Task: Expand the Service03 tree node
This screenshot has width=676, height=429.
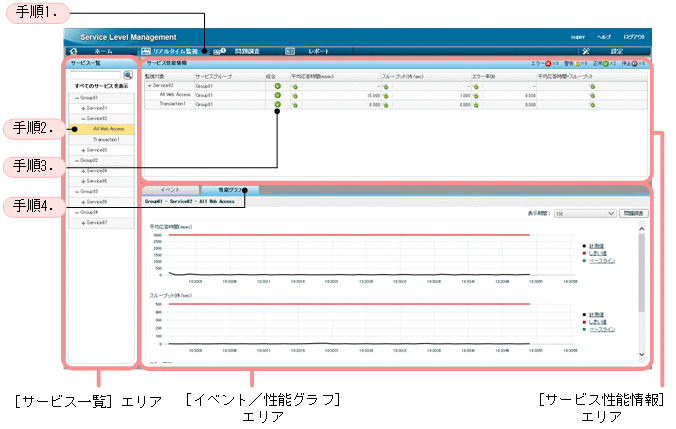Action: click(83, 150)
